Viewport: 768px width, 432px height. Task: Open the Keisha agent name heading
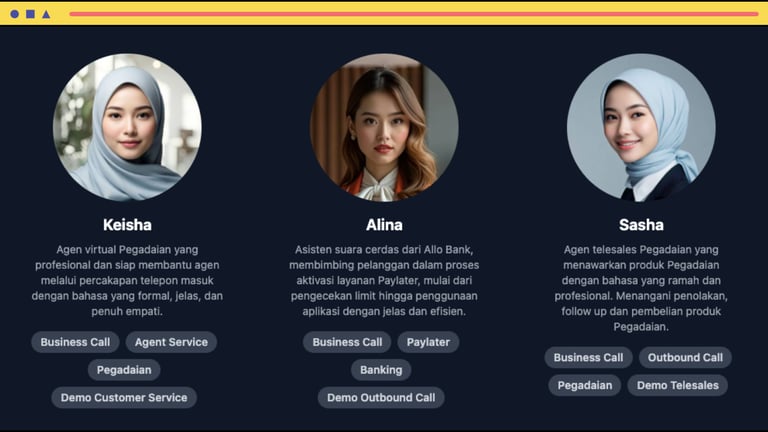click(127, 225)
